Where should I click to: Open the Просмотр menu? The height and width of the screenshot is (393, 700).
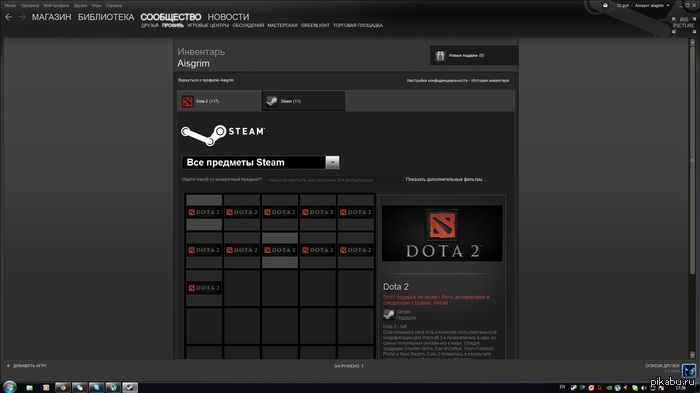coord(29,5)
